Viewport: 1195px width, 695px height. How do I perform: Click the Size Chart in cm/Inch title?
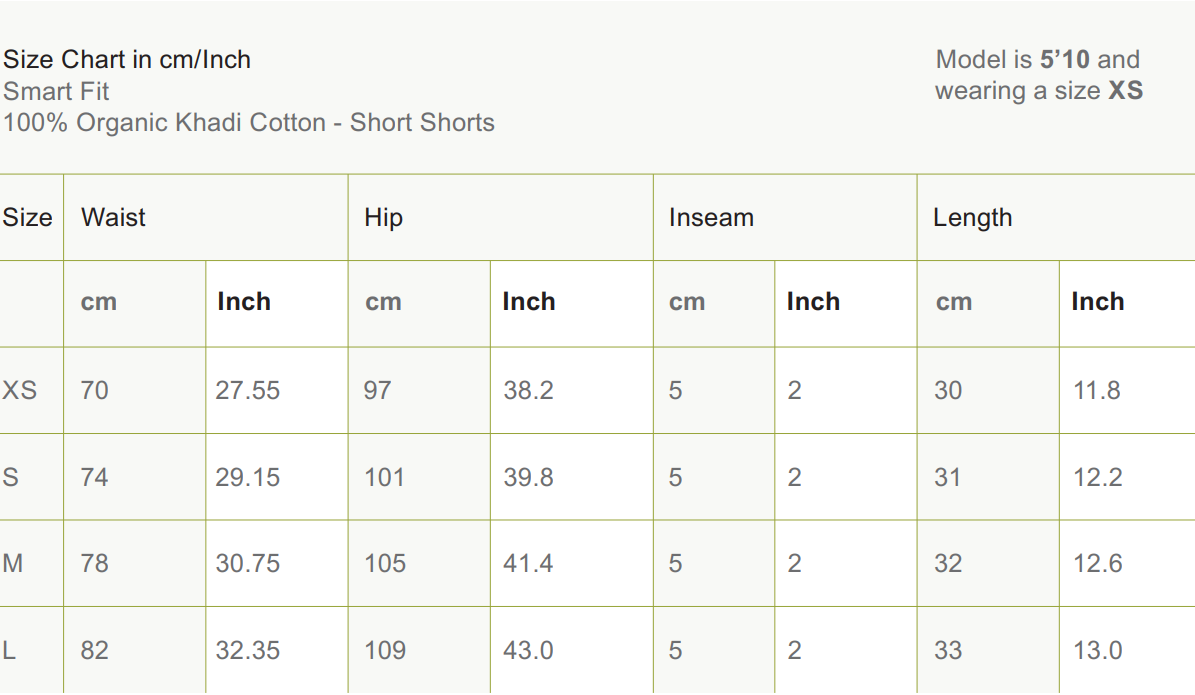coord(127,60)
